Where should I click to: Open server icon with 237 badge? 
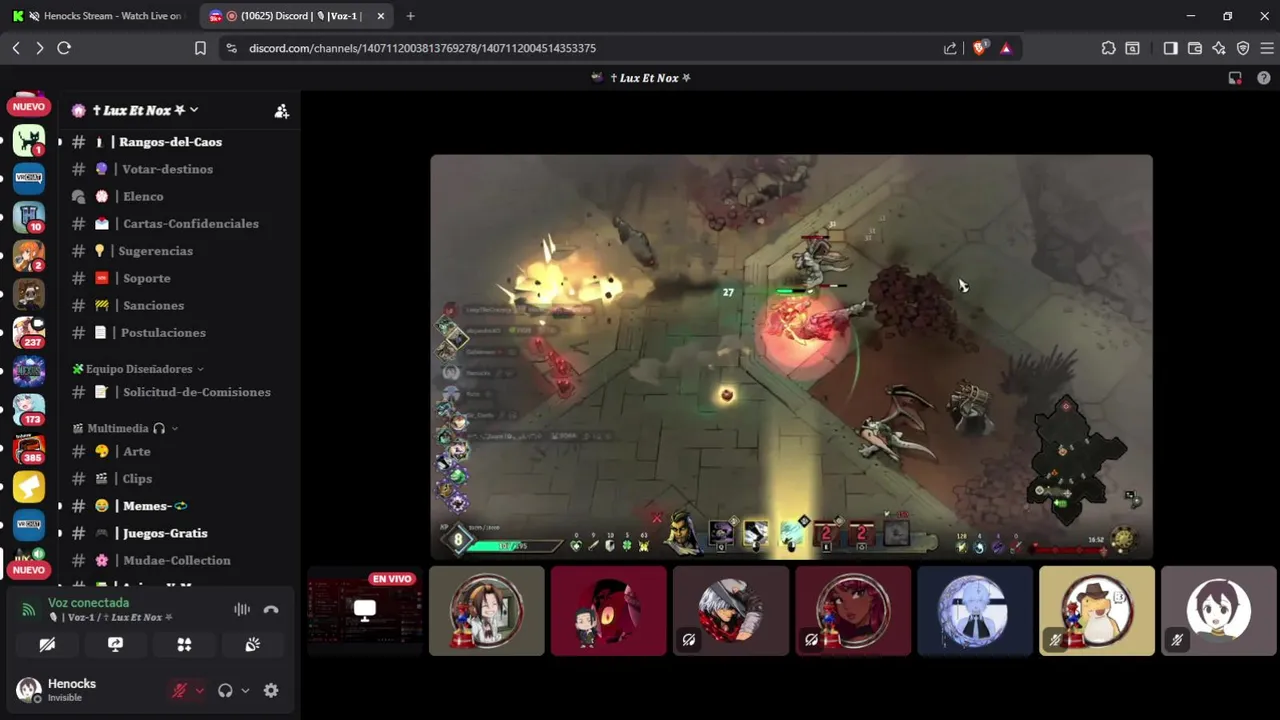point(29,332)
